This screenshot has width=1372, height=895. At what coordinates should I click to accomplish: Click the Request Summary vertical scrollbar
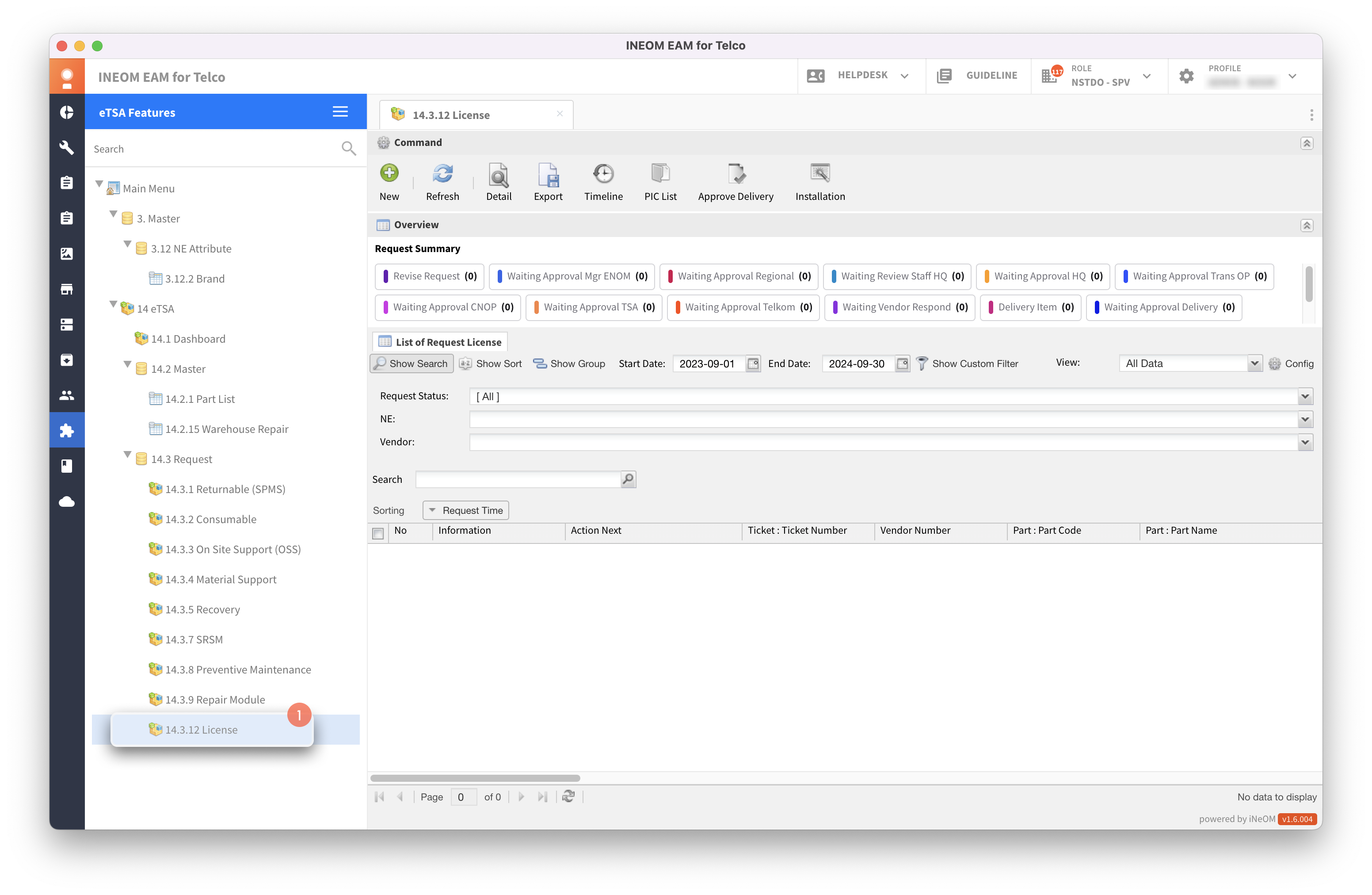coord(1309,284)
